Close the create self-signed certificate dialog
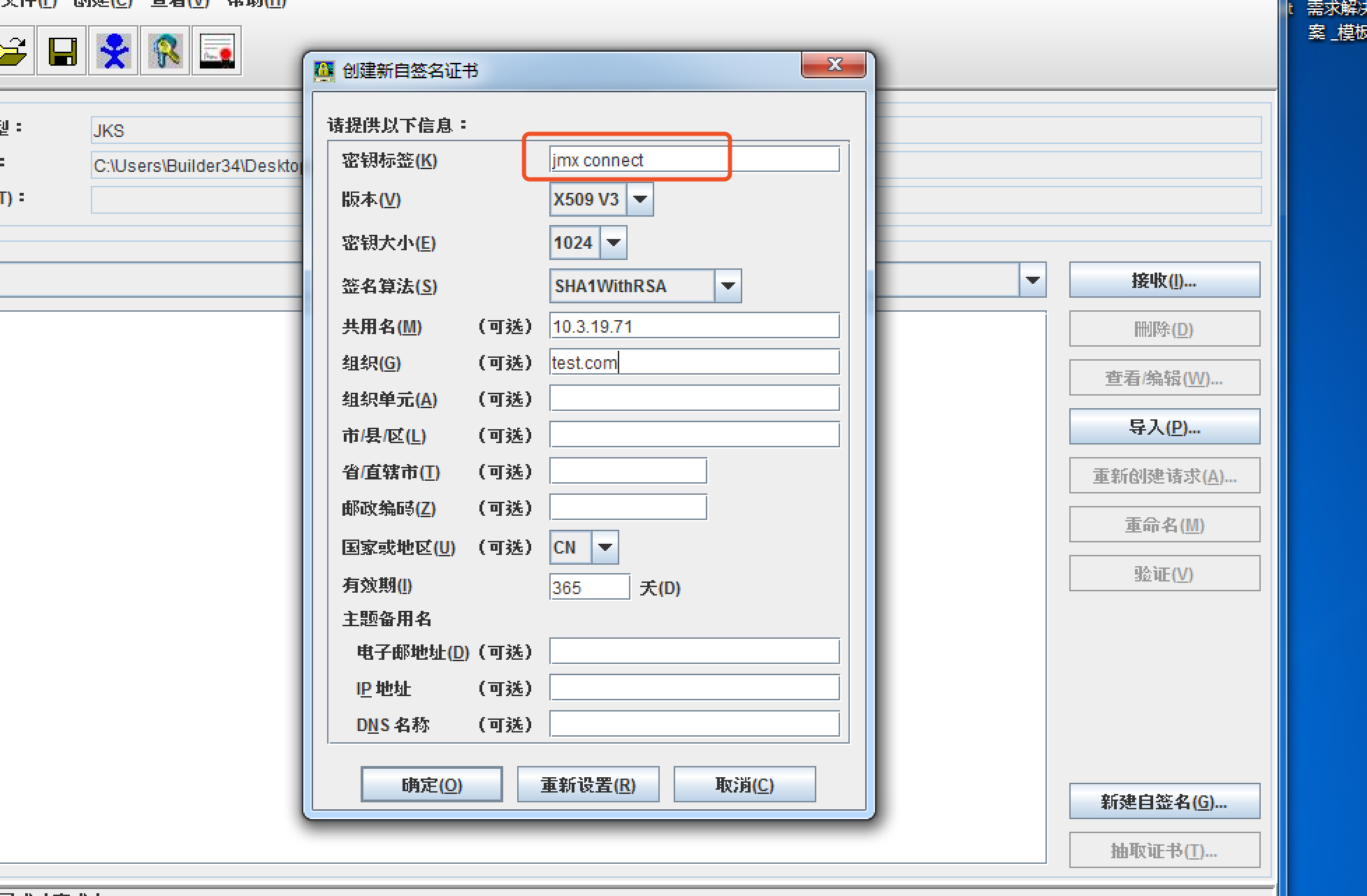The height and width of the screenshot is (896, 1367). 834,64
